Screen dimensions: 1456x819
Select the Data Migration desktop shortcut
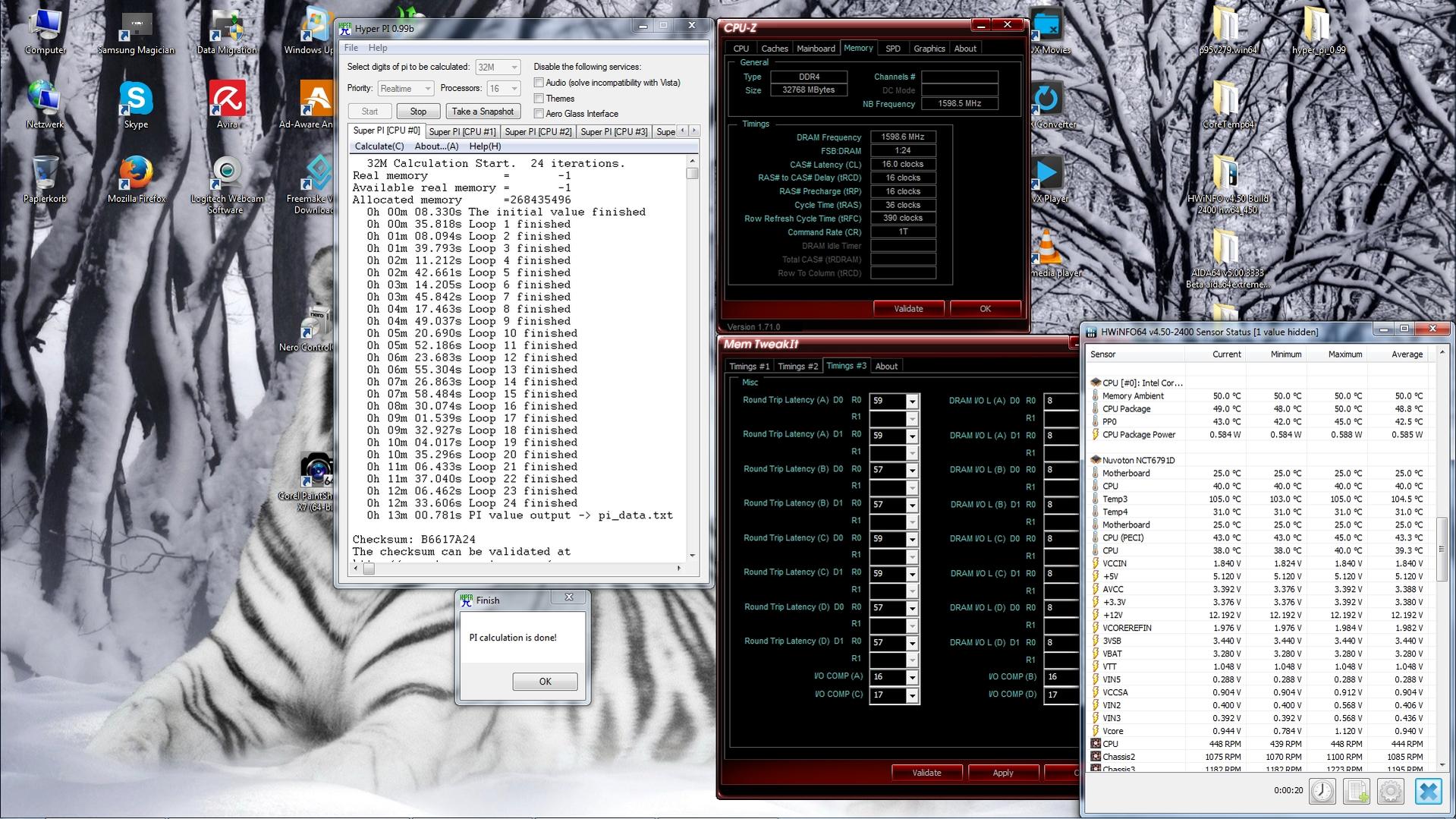[x=227, y=30]
